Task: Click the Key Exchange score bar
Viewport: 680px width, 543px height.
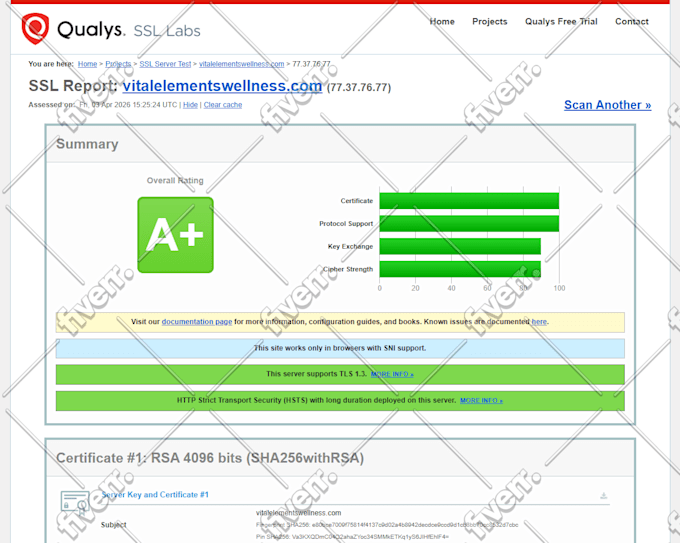Action: (460, 246)
